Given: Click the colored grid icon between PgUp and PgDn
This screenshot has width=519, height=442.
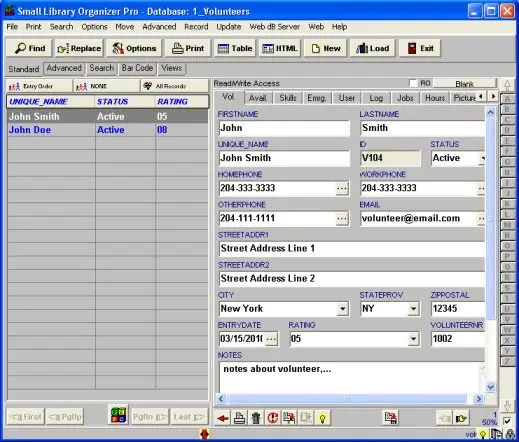Looking at the screenshot, I should [x=119, y=415].
